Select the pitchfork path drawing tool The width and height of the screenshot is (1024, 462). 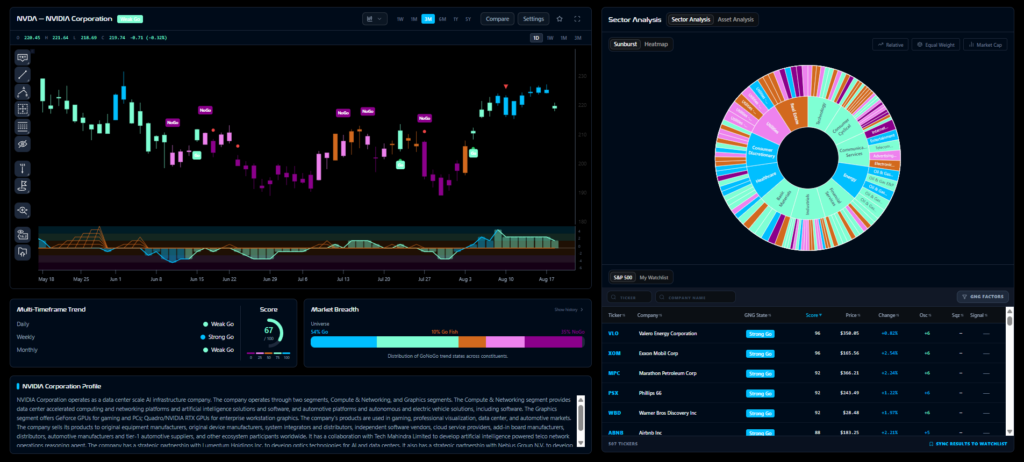tap(23, 91)
